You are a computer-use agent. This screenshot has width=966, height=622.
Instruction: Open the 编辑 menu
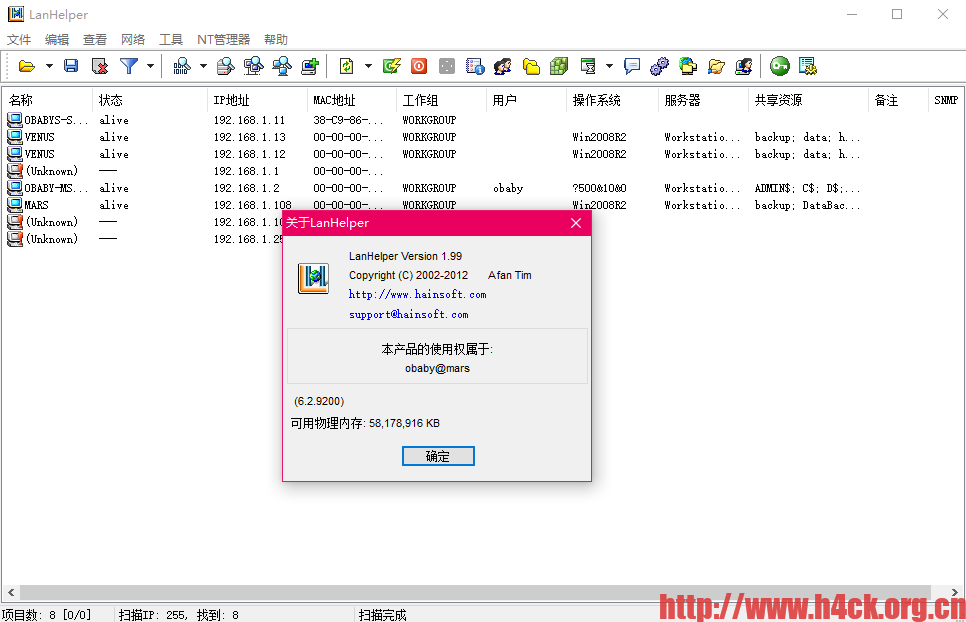coord(57,40)
